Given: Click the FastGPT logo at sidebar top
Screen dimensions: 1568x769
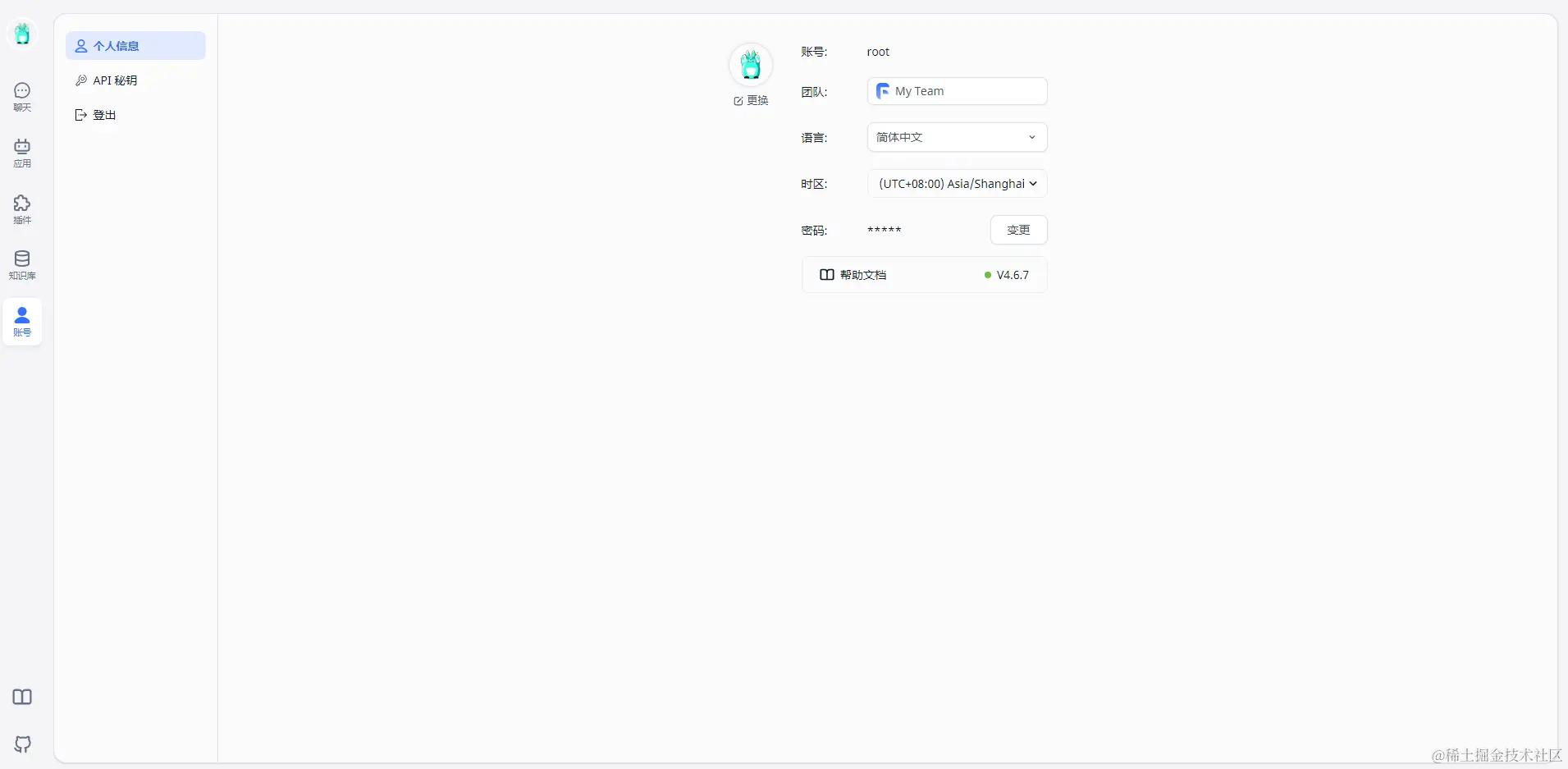Looking at the screenshot, I should click(x=21, y=33).
